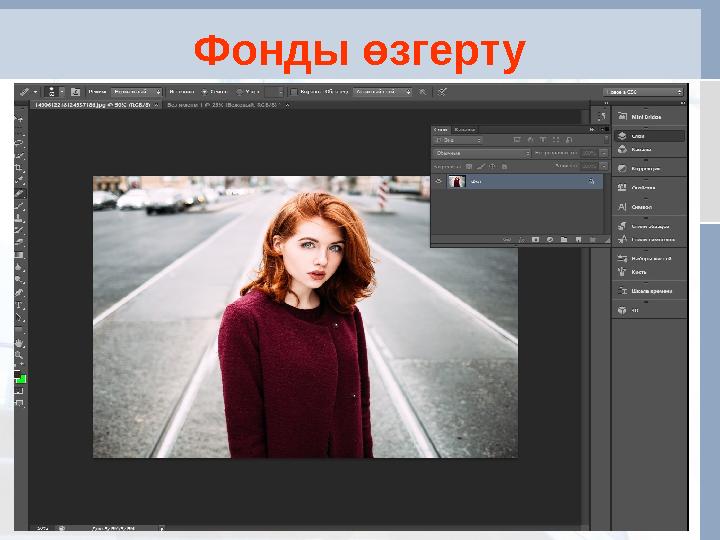
Task: Click the Quick Mask mode icon
Action: click(19, 391)
